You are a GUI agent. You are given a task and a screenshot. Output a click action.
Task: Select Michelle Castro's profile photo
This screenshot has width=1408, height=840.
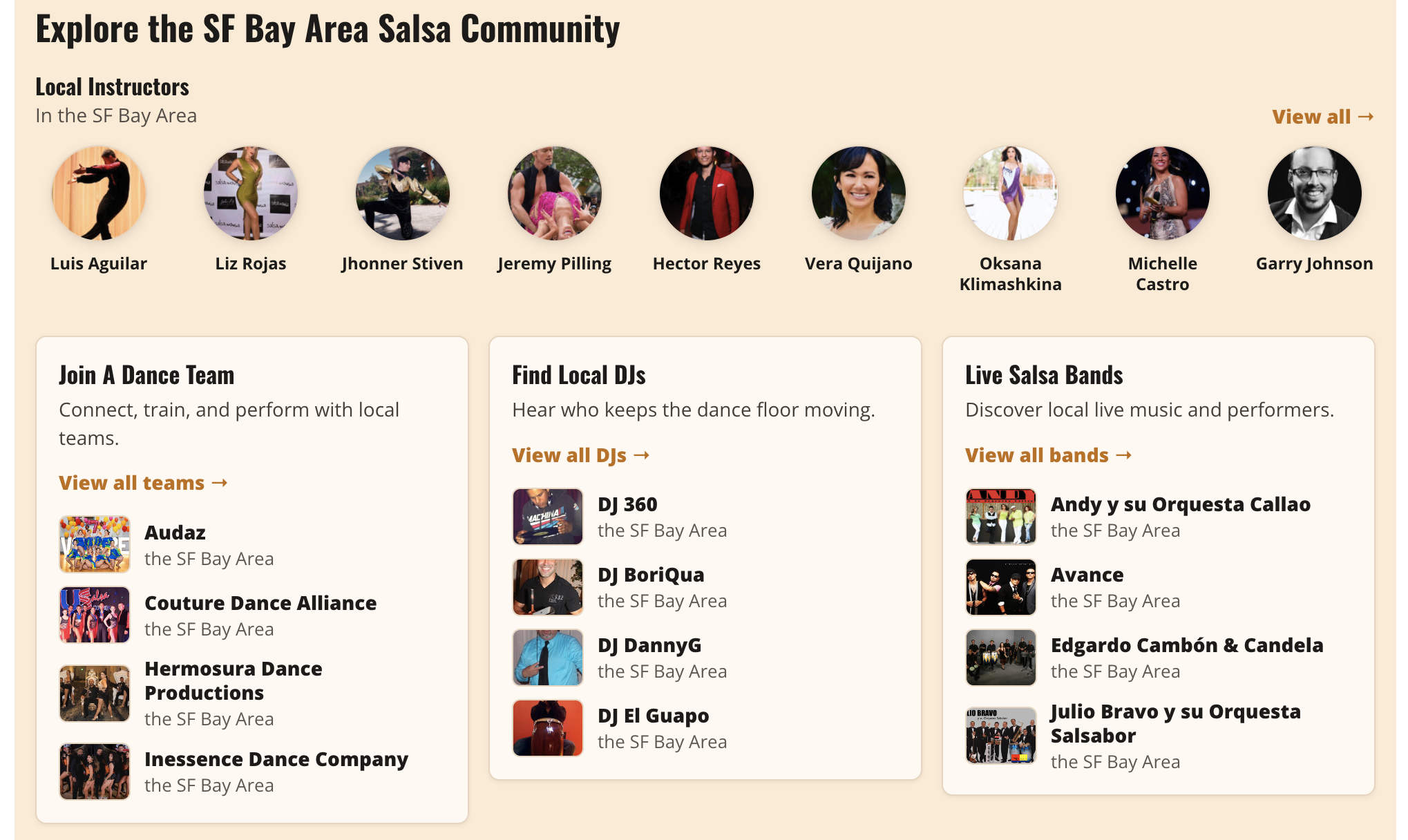click(1163, 193)
